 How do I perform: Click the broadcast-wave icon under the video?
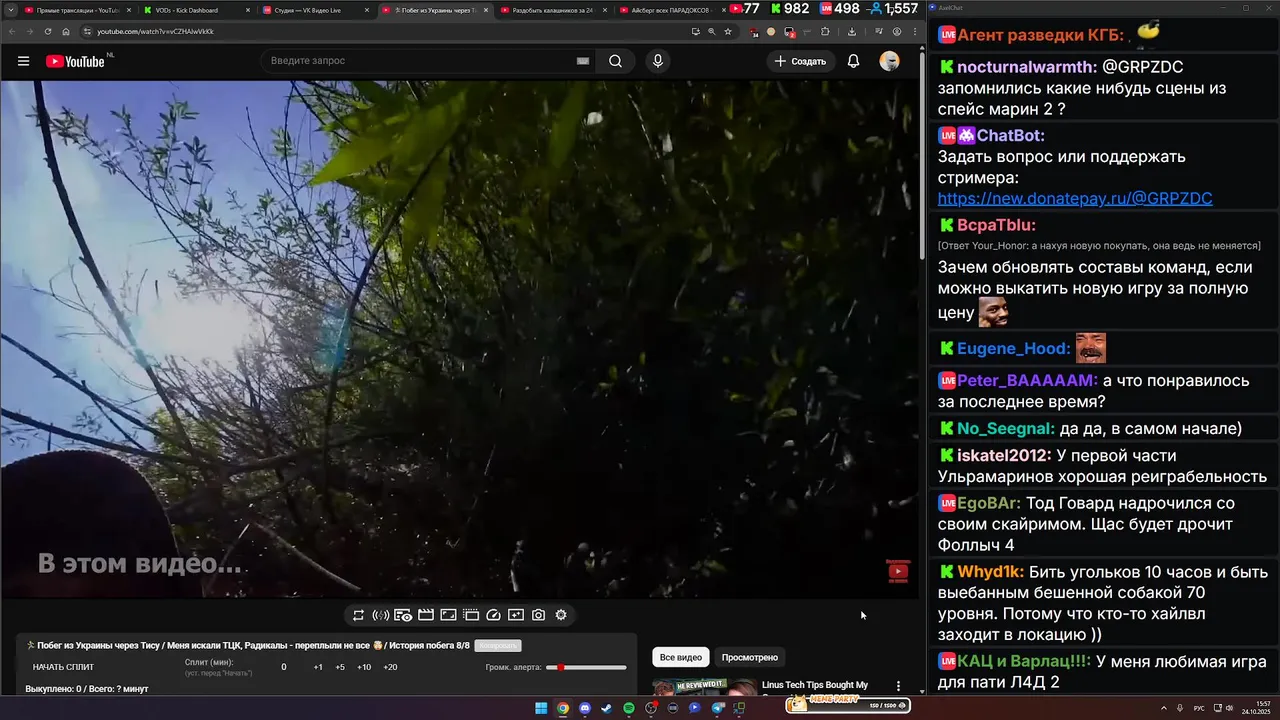tap(381, 615)
